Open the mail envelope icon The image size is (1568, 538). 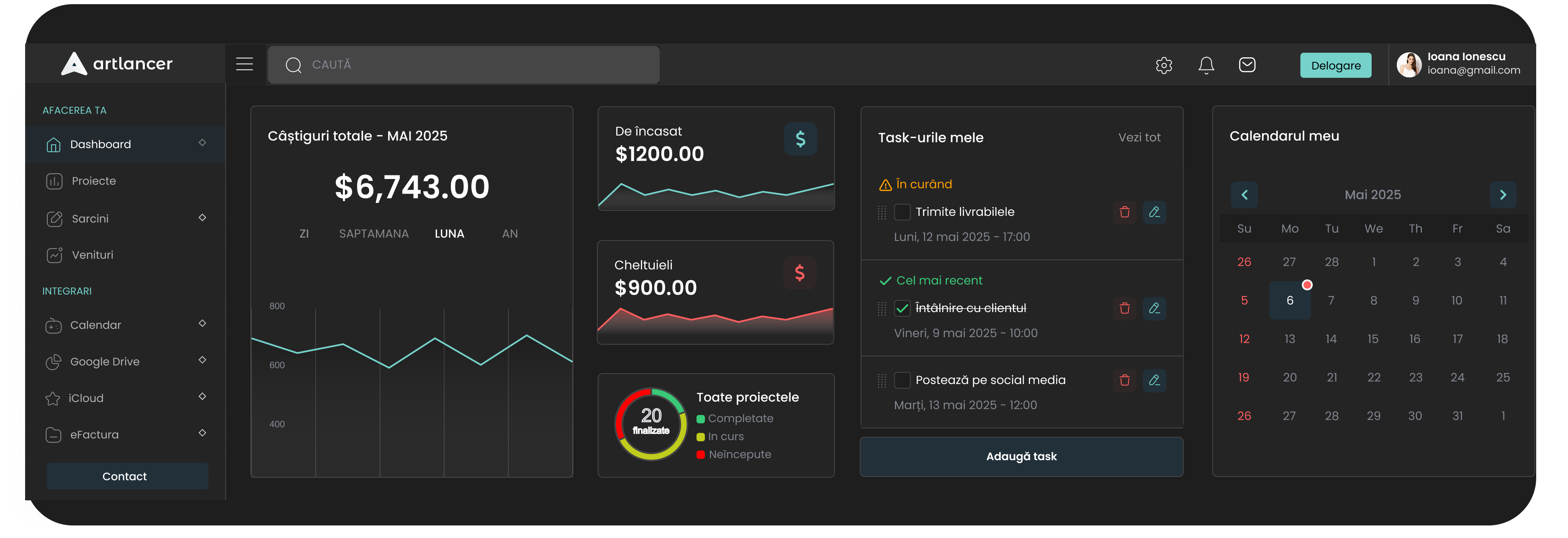click(1247, 64)
